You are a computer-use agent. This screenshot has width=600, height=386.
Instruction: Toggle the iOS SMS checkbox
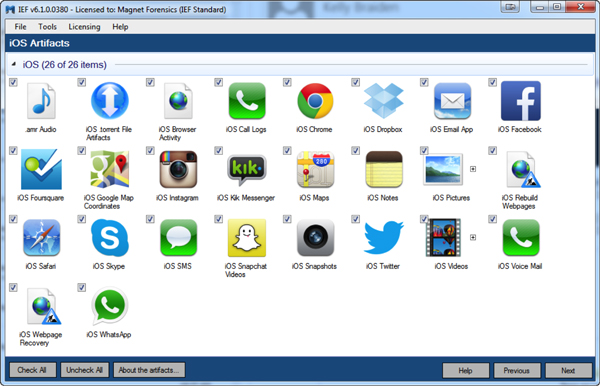[150, 219]
